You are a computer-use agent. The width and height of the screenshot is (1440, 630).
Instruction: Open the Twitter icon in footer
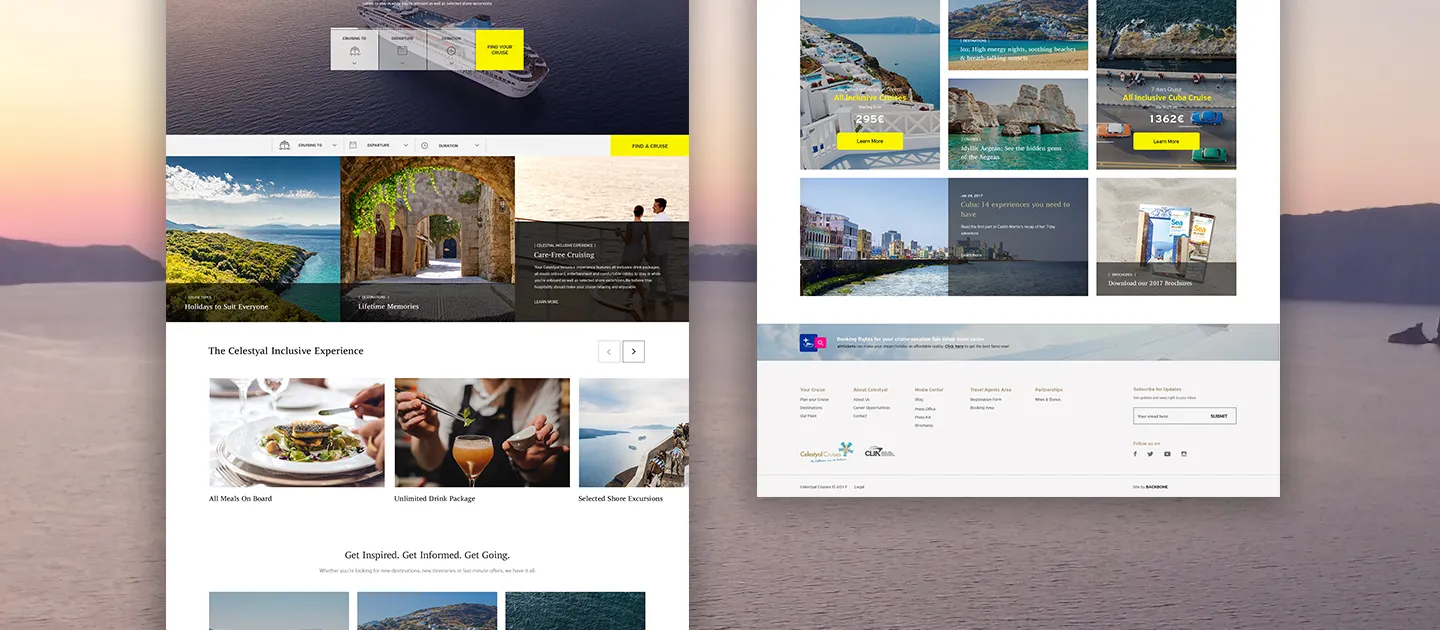(x=1150, y=454)
